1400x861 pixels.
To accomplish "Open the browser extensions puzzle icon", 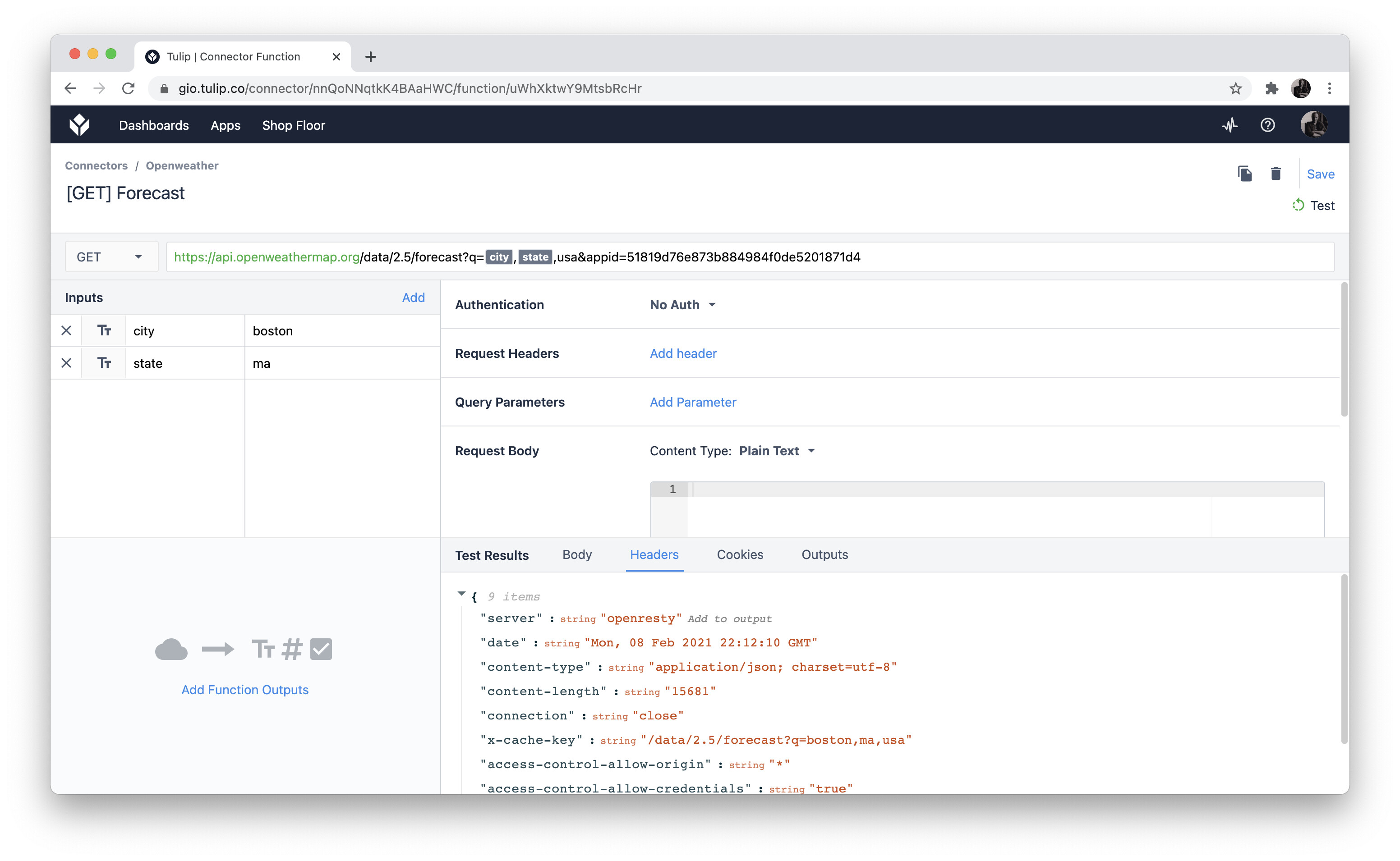I will (1271, 88).
